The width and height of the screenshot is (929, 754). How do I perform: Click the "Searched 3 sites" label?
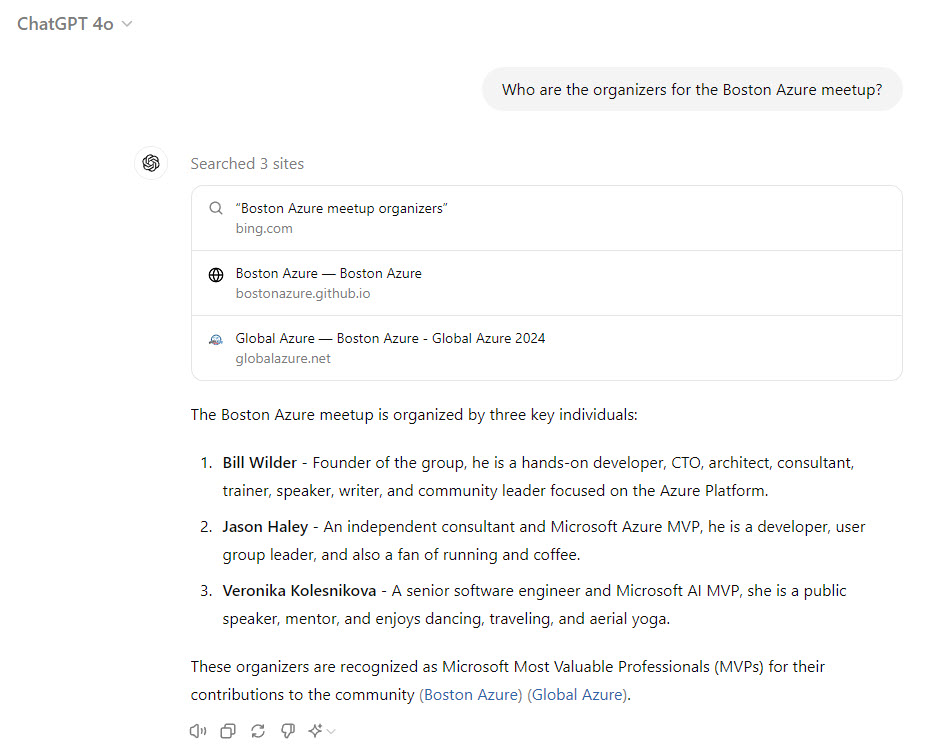pos(247,163)
